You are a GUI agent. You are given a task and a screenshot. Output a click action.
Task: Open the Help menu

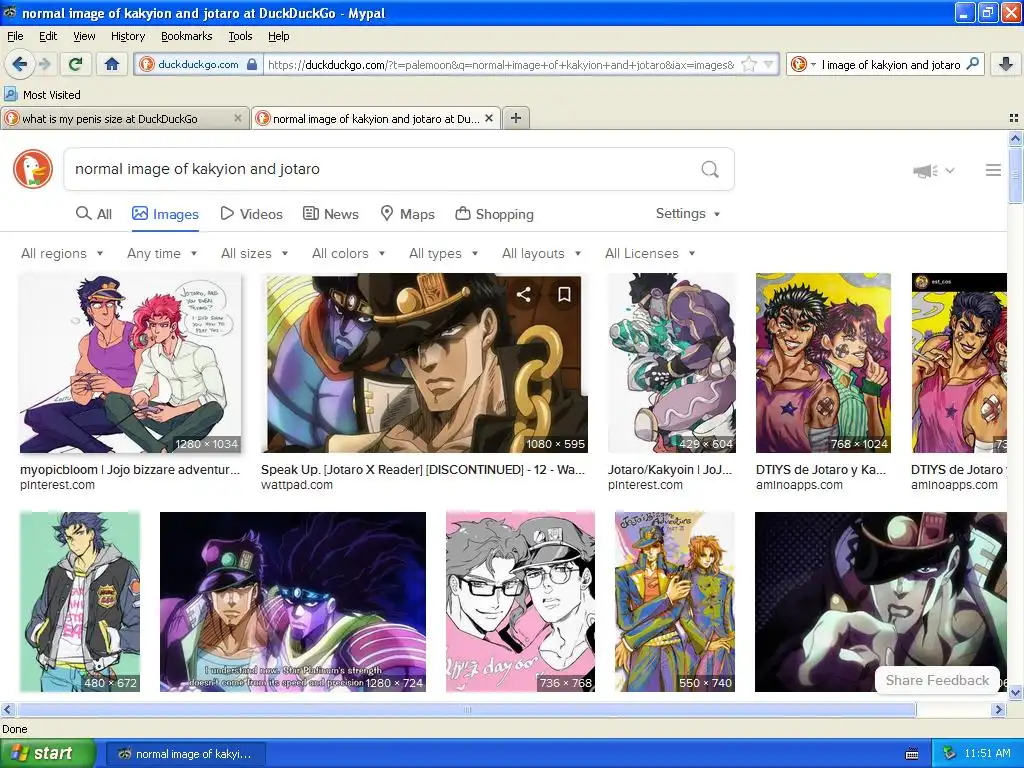[x=278, y=36]
